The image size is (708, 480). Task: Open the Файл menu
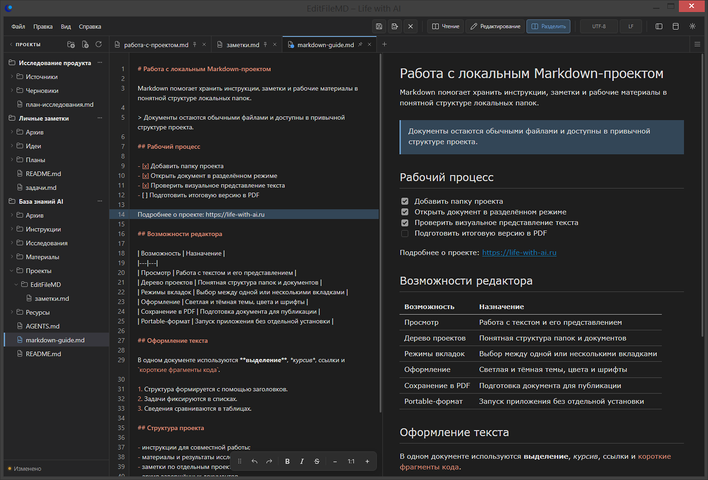[x=18, y=26]
